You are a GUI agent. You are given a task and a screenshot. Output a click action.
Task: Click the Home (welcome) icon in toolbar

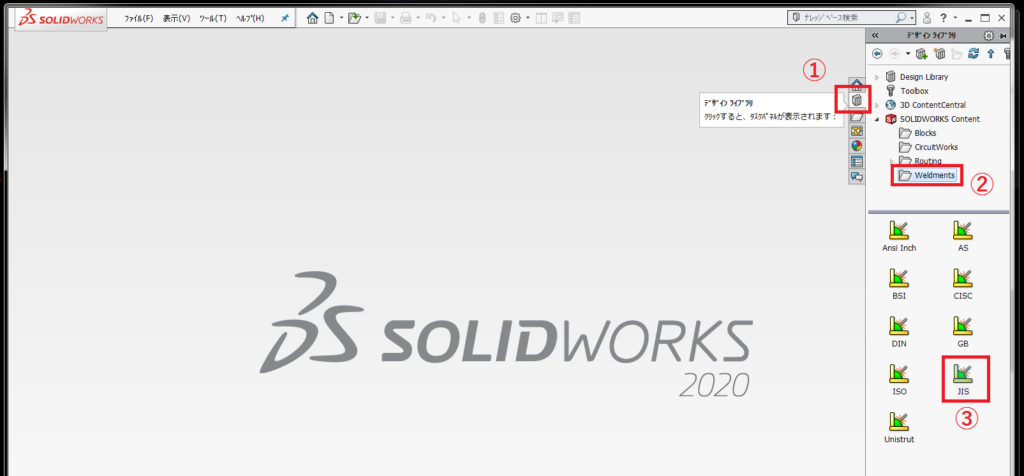point(312,18)
